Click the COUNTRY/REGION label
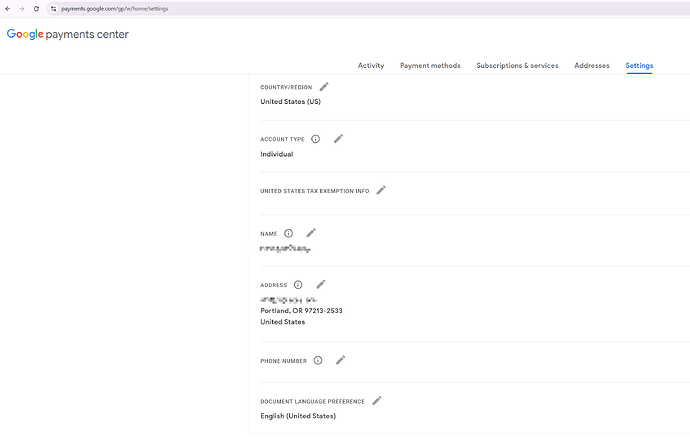 (x=286, y=87)
